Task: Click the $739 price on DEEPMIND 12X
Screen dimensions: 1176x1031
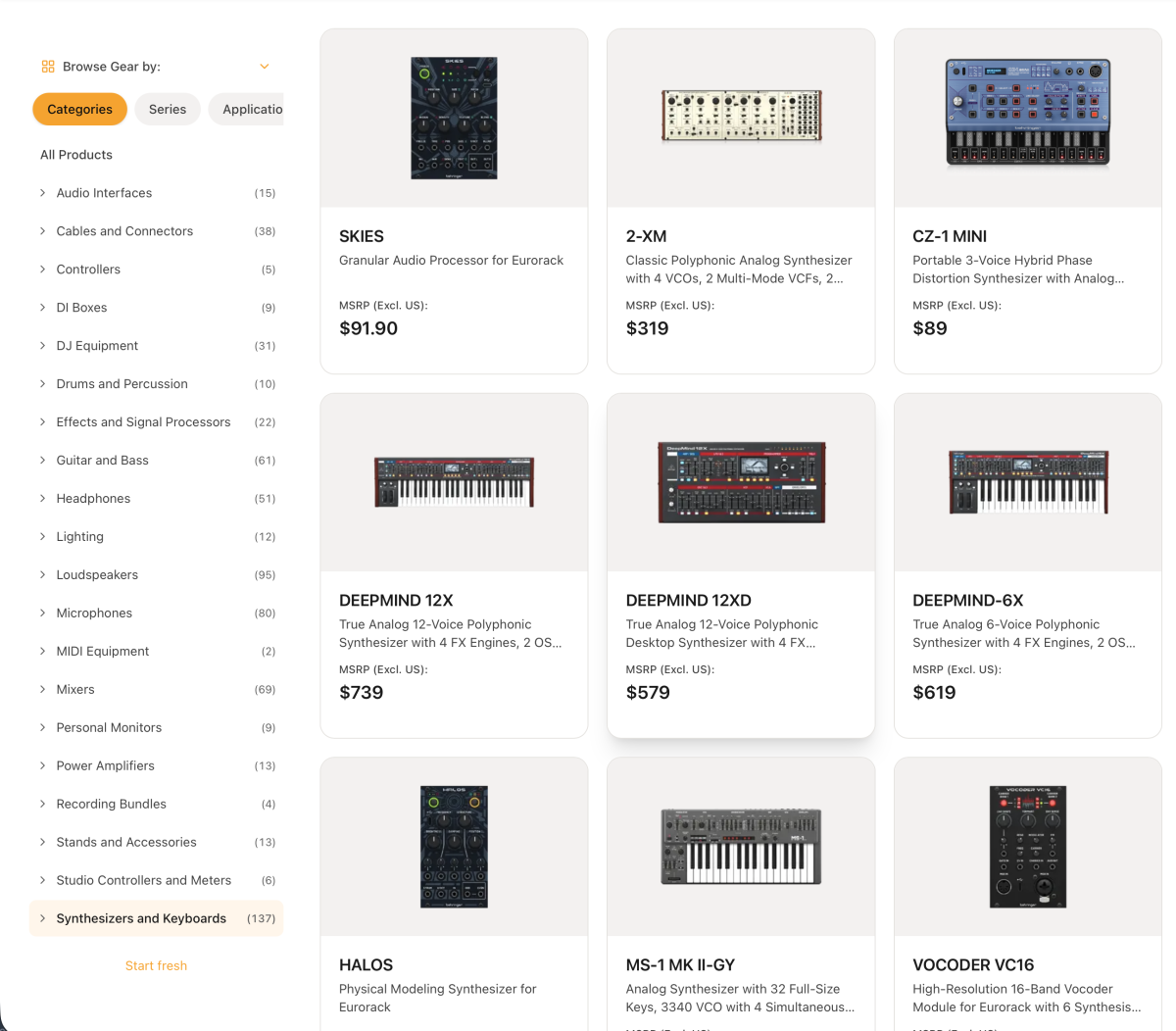Action: (x=361, y=693)
